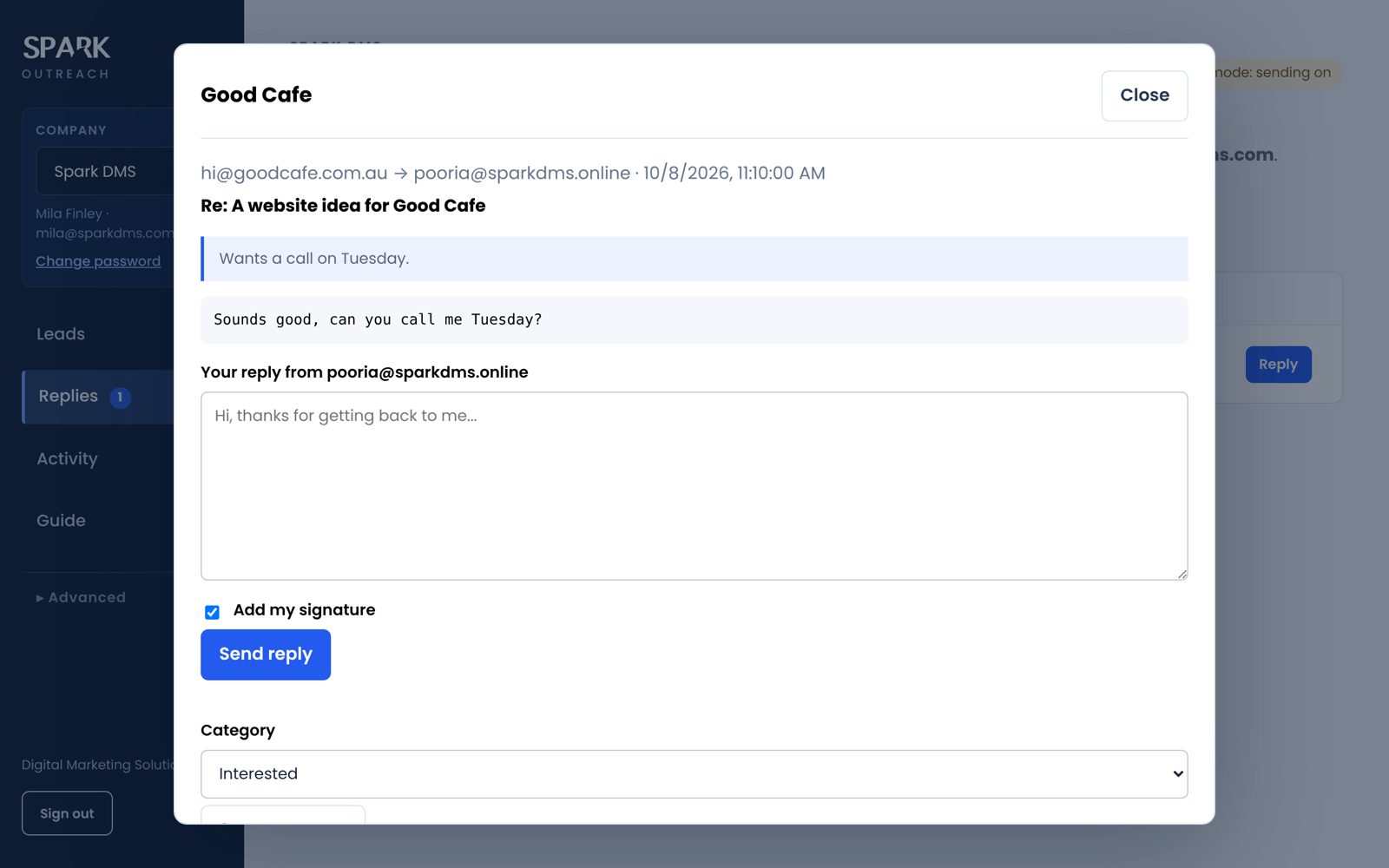Viewport: 1389px width, 868px height.
Task: Click the Replies unread count badge
Action: 120,398
